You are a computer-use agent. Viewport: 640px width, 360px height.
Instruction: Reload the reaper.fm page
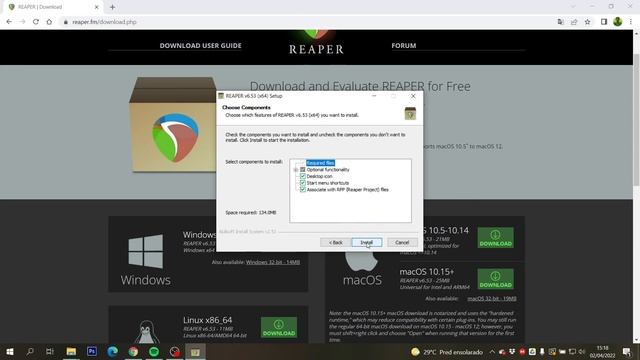[36, 22]
